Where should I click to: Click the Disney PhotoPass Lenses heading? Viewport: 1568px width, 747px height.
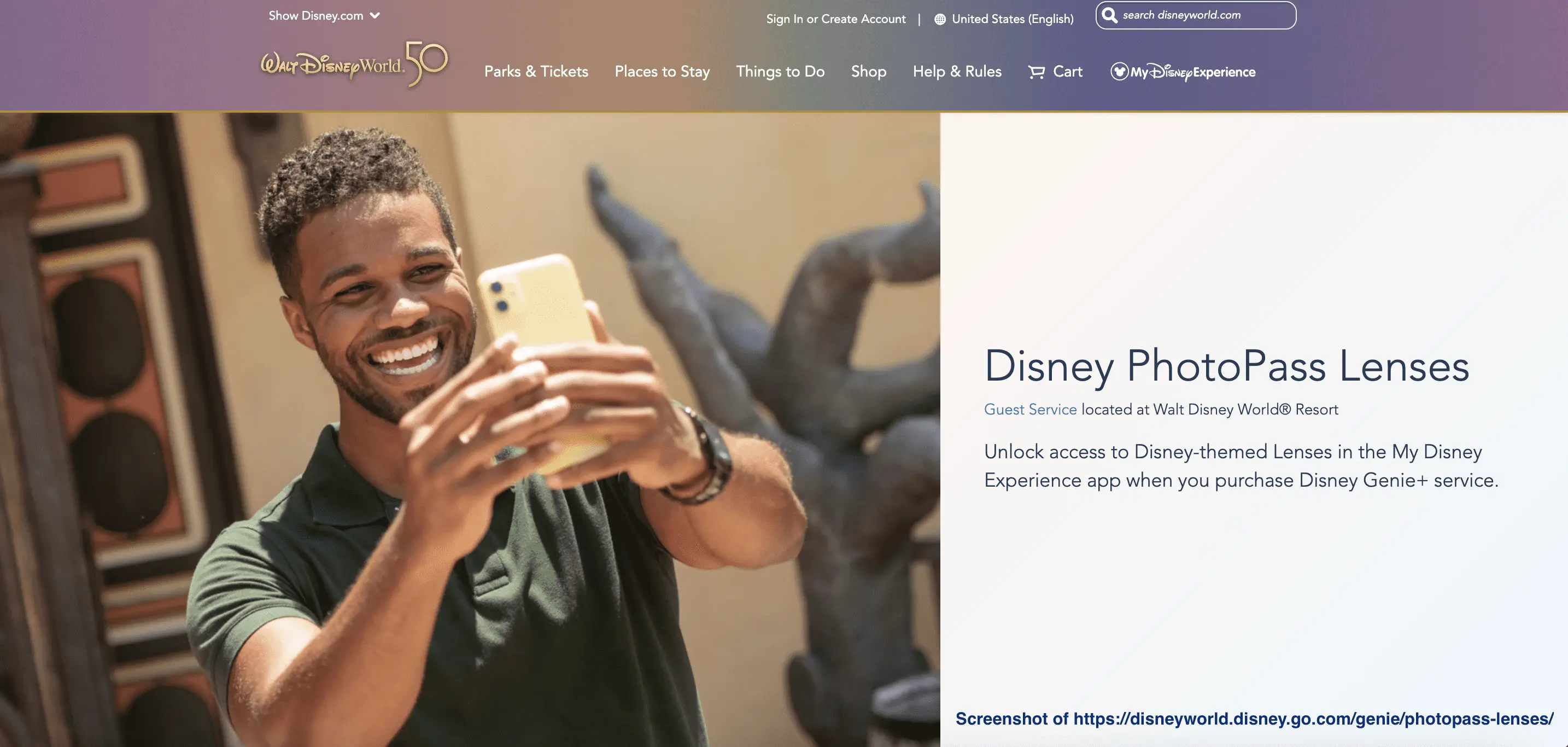(1226, 366)
